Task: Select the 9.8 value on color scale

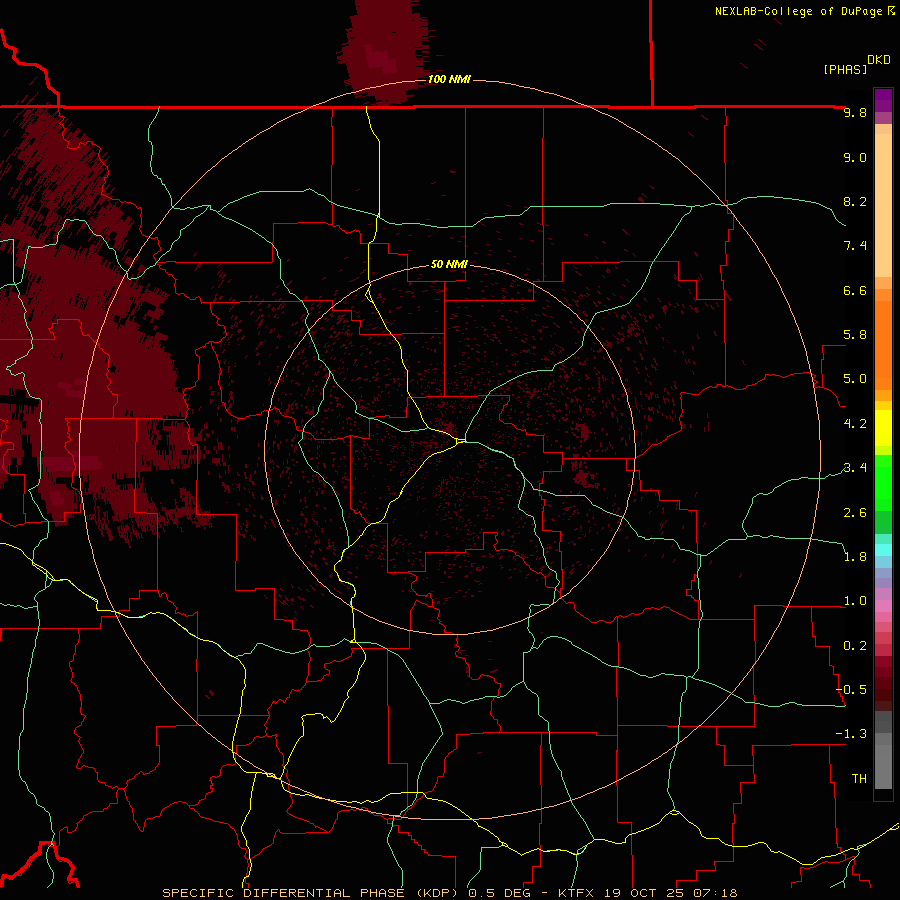Action: click(x=855, y=112)
